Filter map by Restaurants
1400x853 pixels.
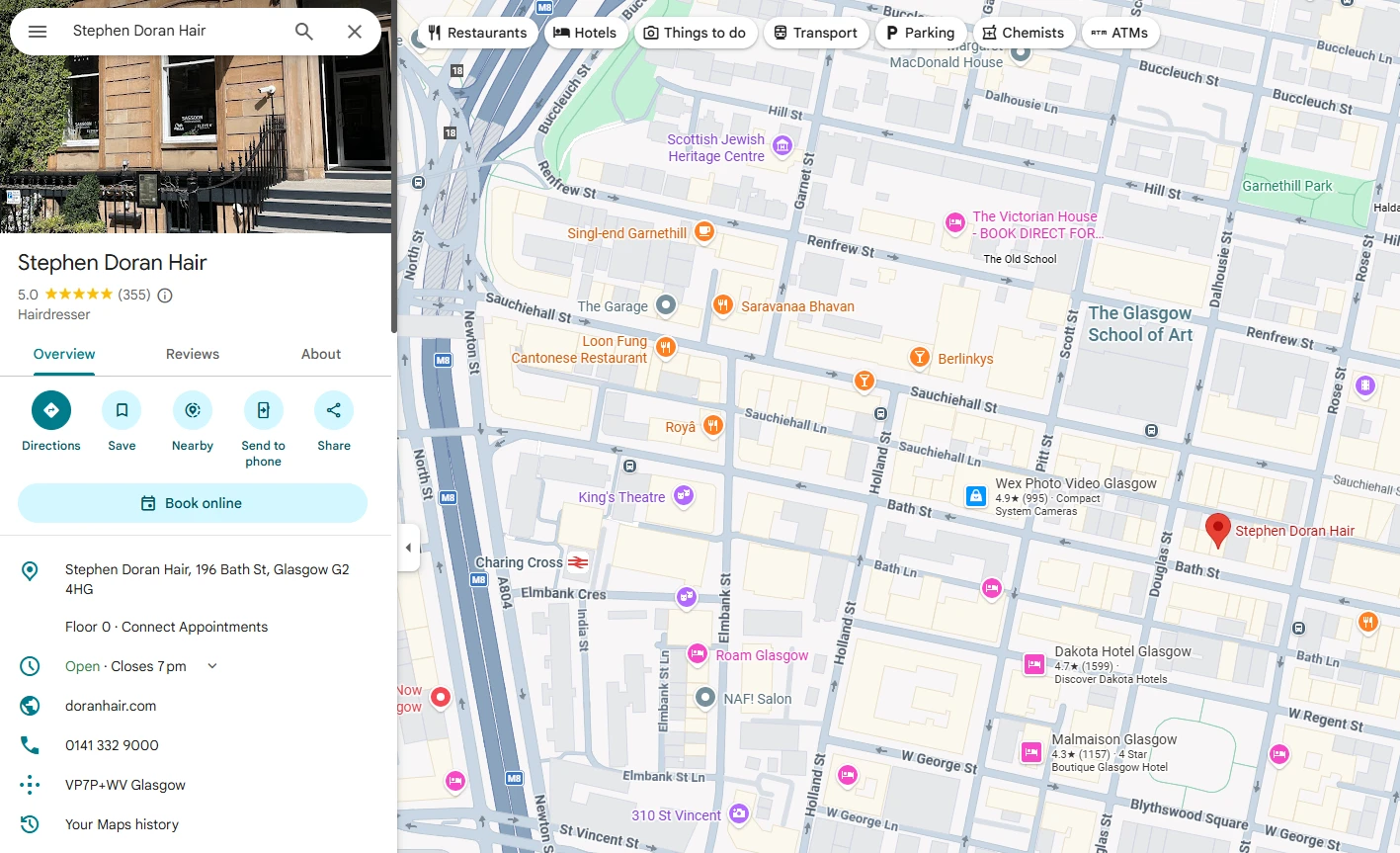point(477,33)
